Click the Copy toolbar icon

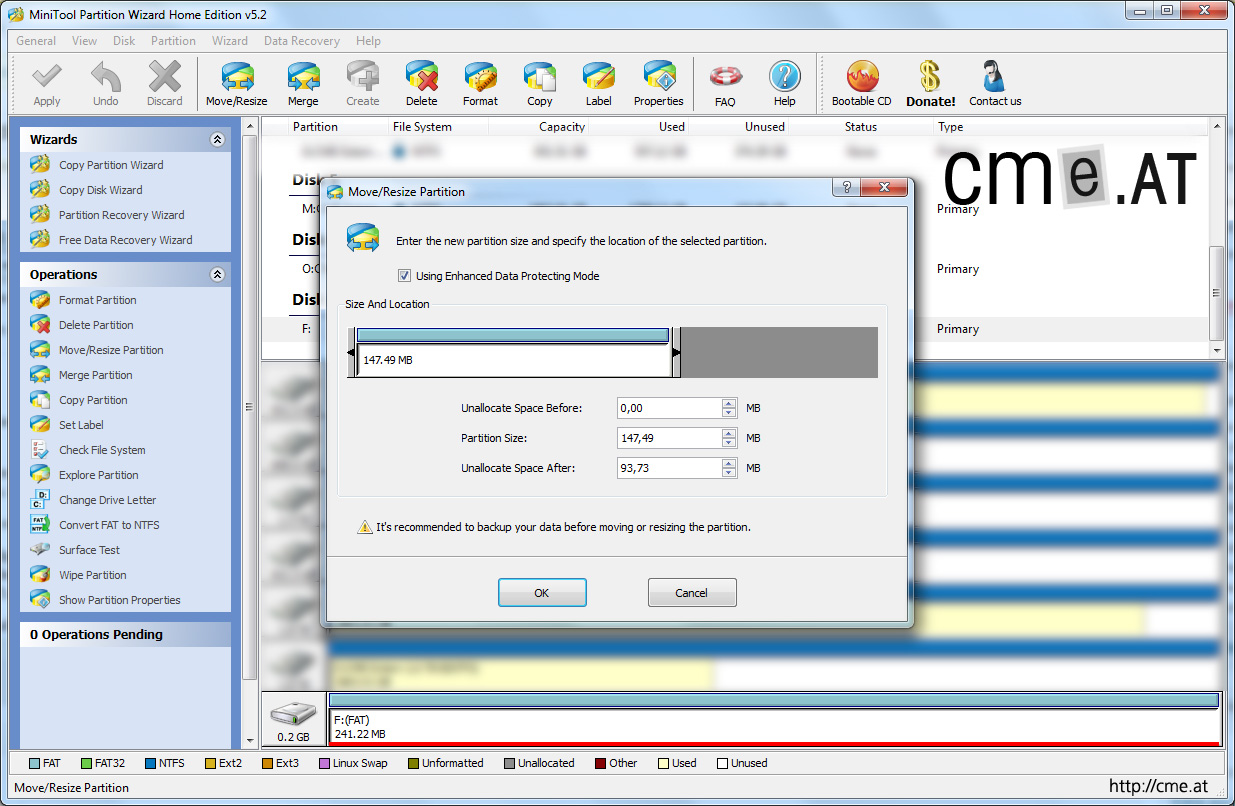pyautogui.click(x=540, y=83)
